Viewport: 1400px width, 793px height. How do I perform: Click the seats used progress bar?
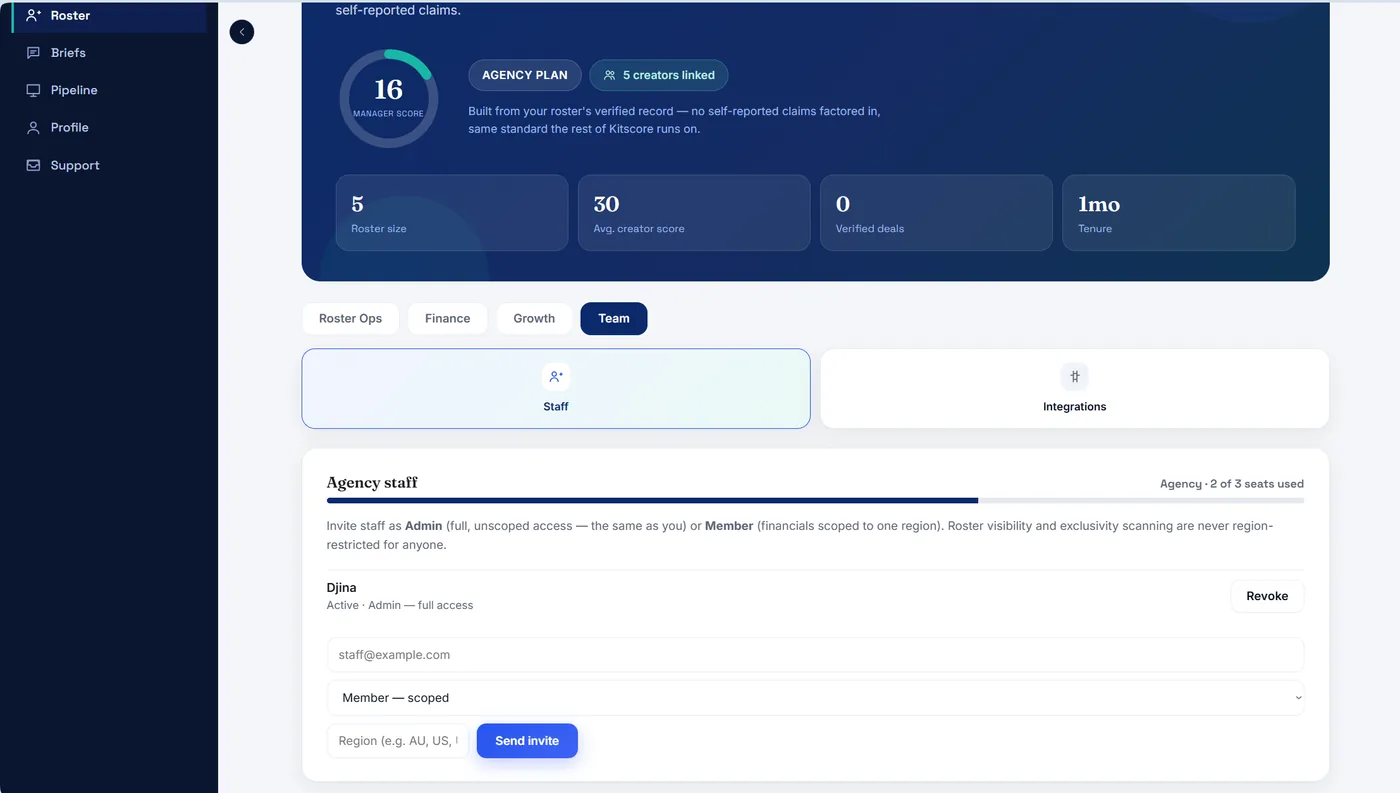[x=815, y=500]
